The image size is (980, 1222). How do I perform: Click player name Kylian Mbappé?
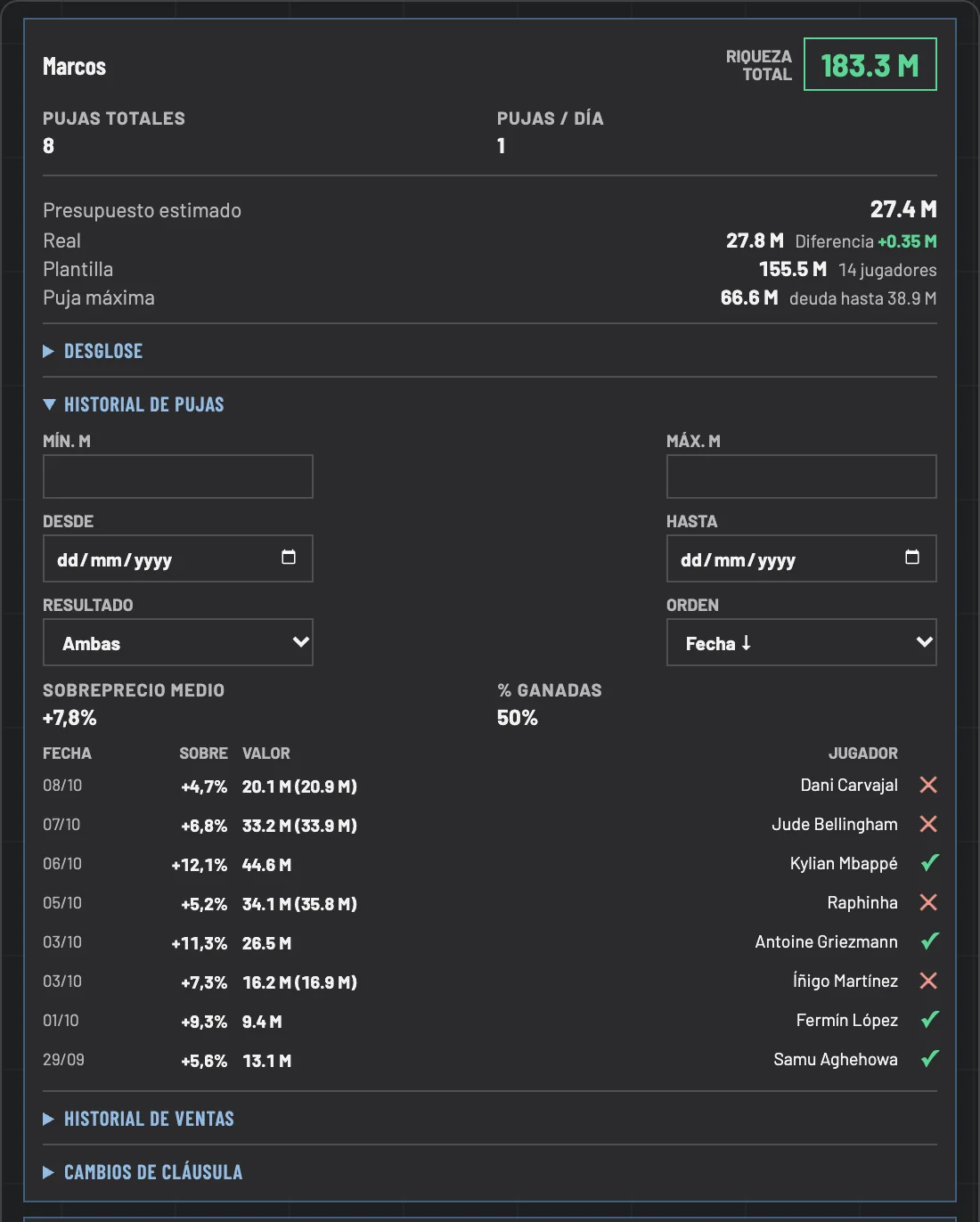844,863
